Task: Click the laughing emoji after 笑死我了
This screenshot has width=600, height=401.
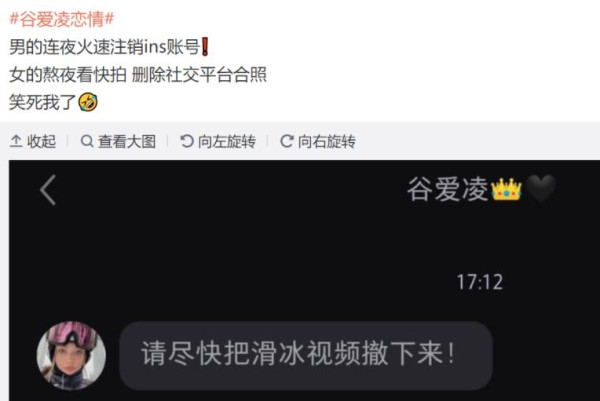Action: tap(88, 102)
